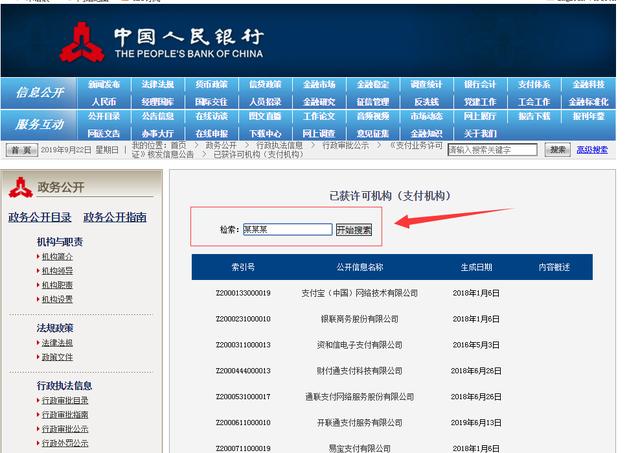Screen dimensions: 640x453
Task: Go to the 金融市场 navigation item
Action: click(319, 85)
